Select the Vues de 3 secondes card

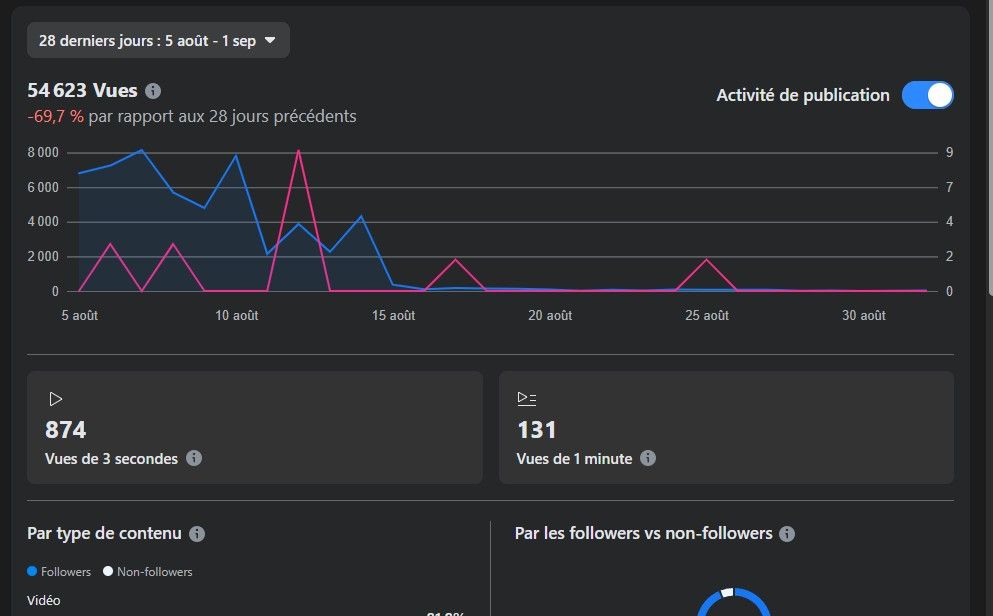pos(255,427)
